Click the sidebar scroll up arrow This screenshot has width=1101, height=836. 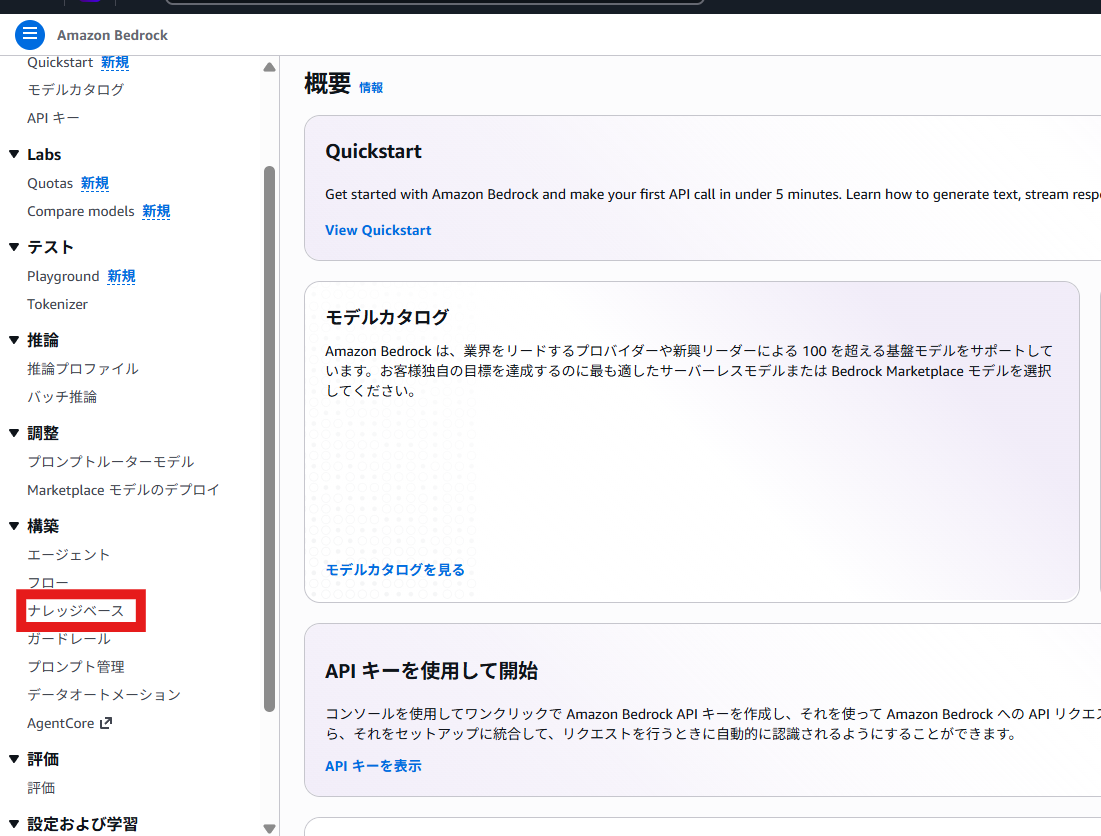(270, 67)
